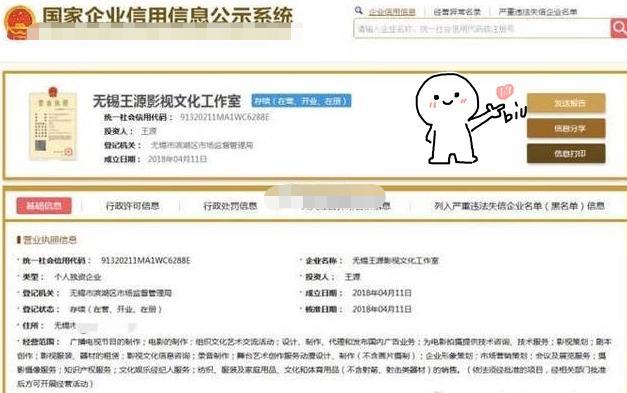Screen dimensions: 627x393
Task: Click the 核准日期 value 2018年04月11日
Action: (381, 309)
